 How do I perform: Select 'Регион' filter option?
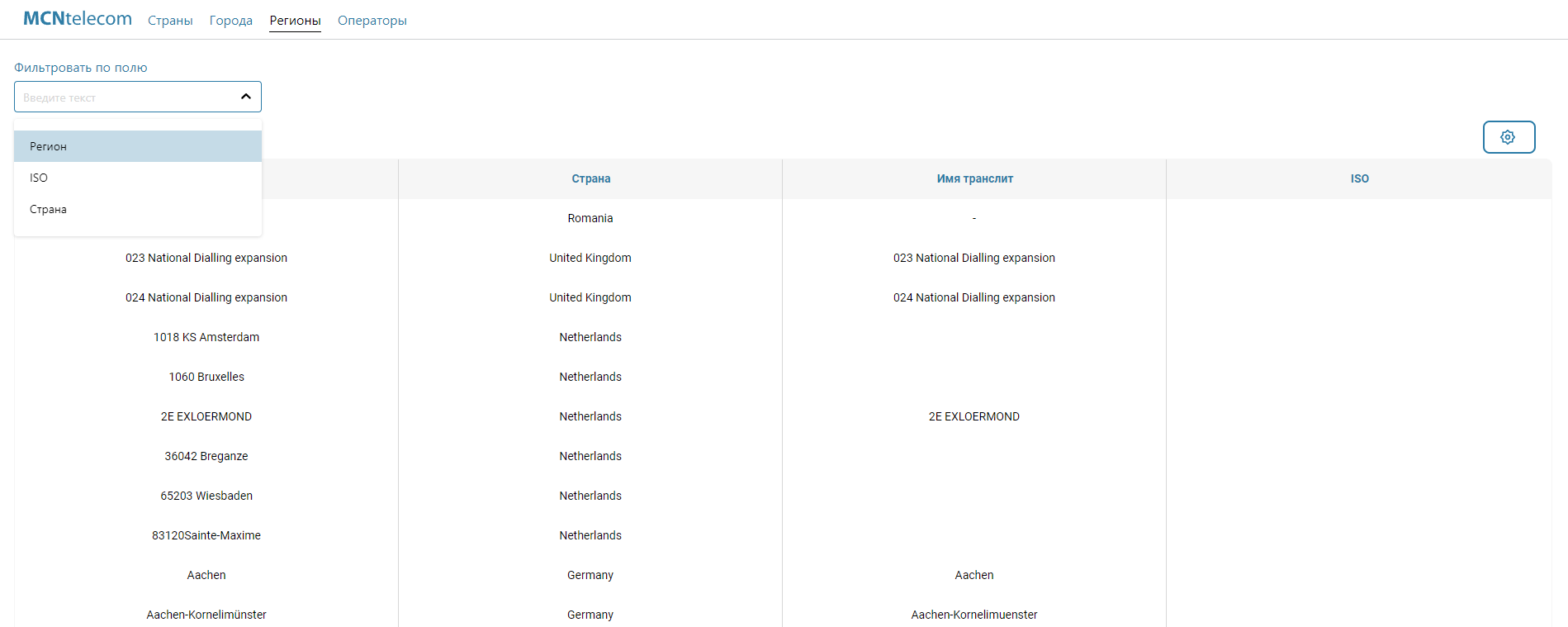click(49, 146)
